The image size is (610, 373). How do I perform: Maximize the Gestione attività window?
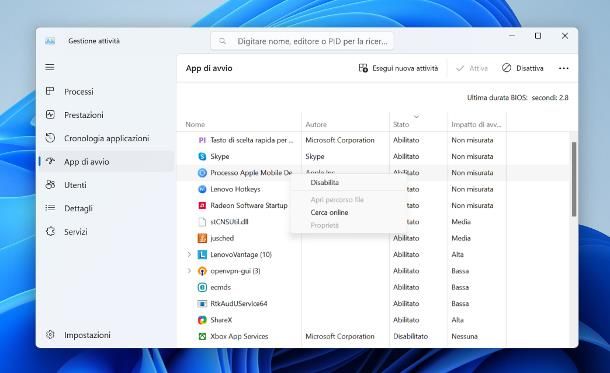point(538,36)
